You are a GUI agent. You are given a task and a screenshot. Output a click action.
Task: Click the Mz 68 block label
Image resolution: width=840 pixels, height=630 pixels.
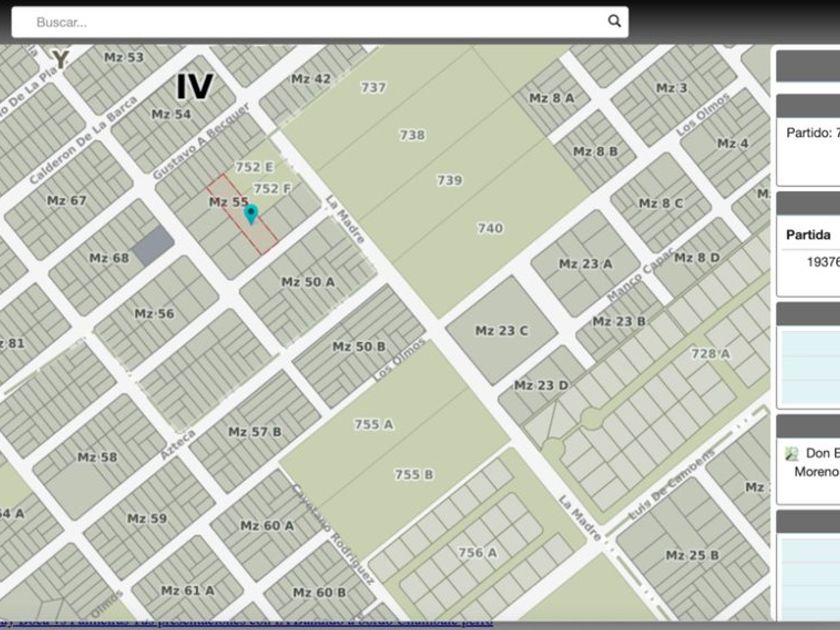tap(109, 258)
